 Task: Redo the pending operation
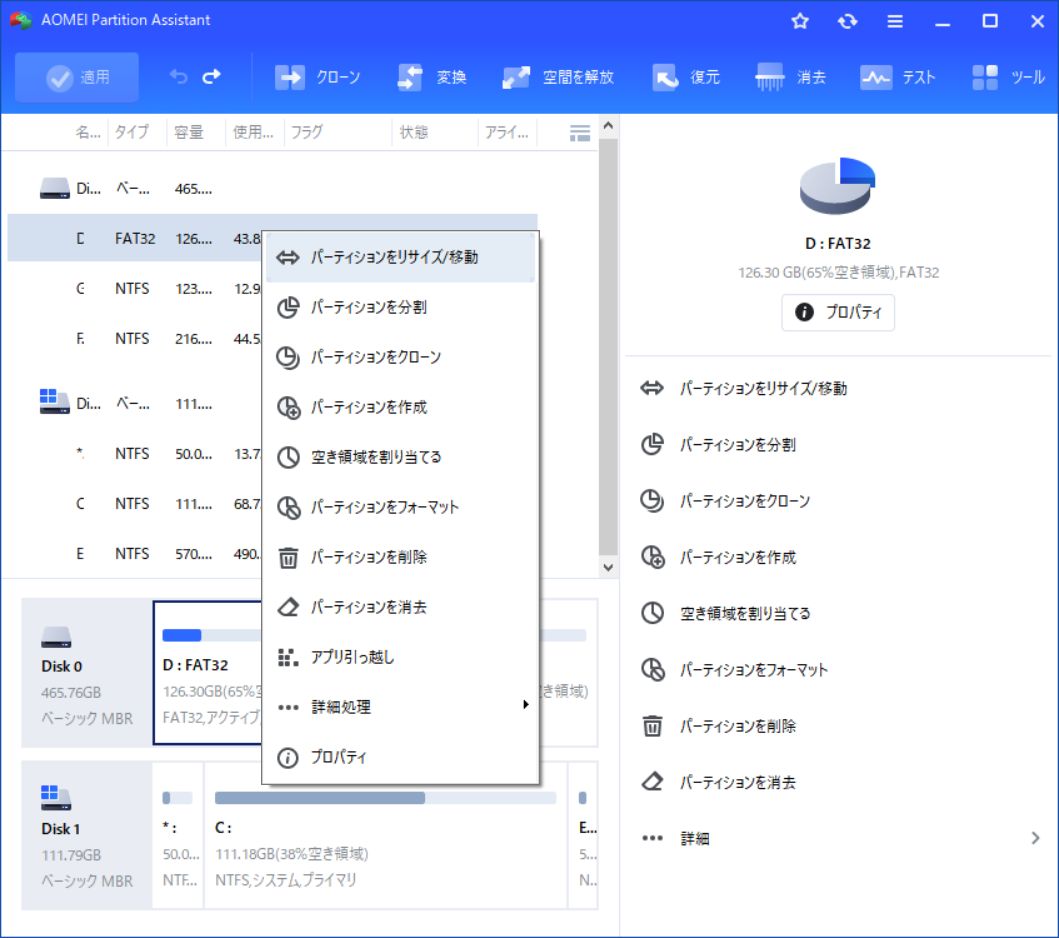211,77
